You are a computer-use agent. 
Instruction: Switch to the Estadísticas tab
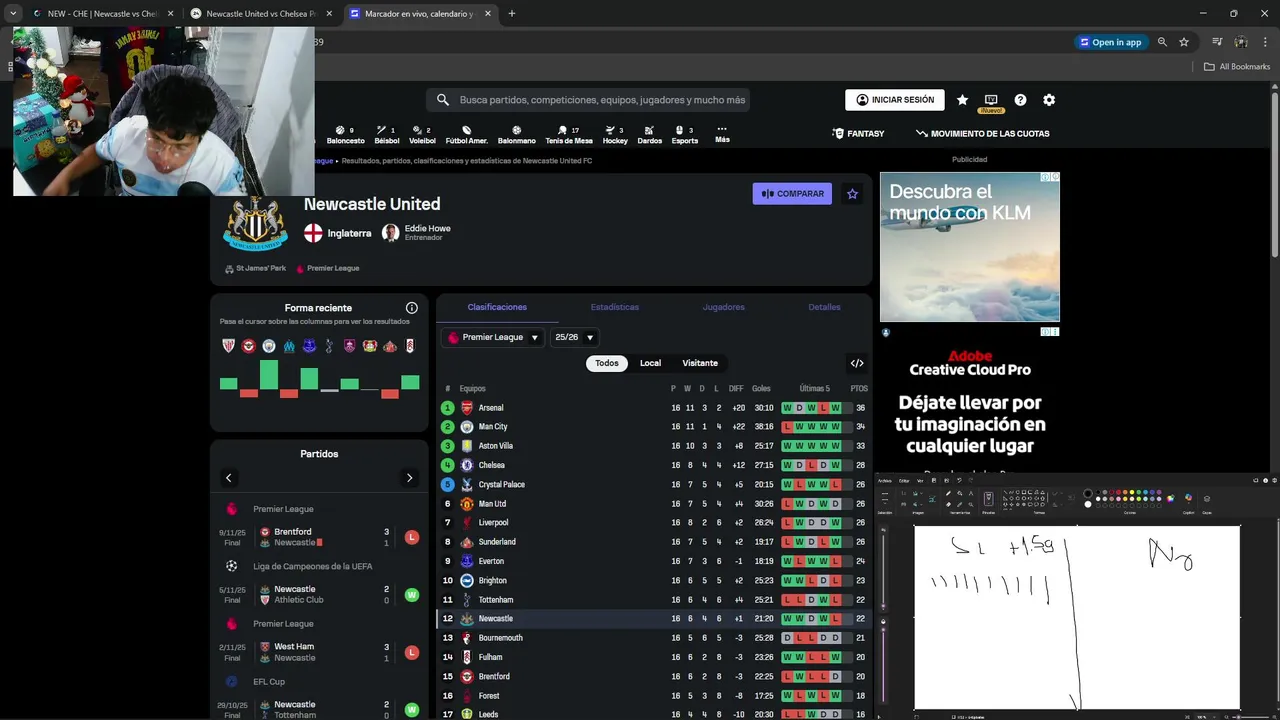pos(615,307)
